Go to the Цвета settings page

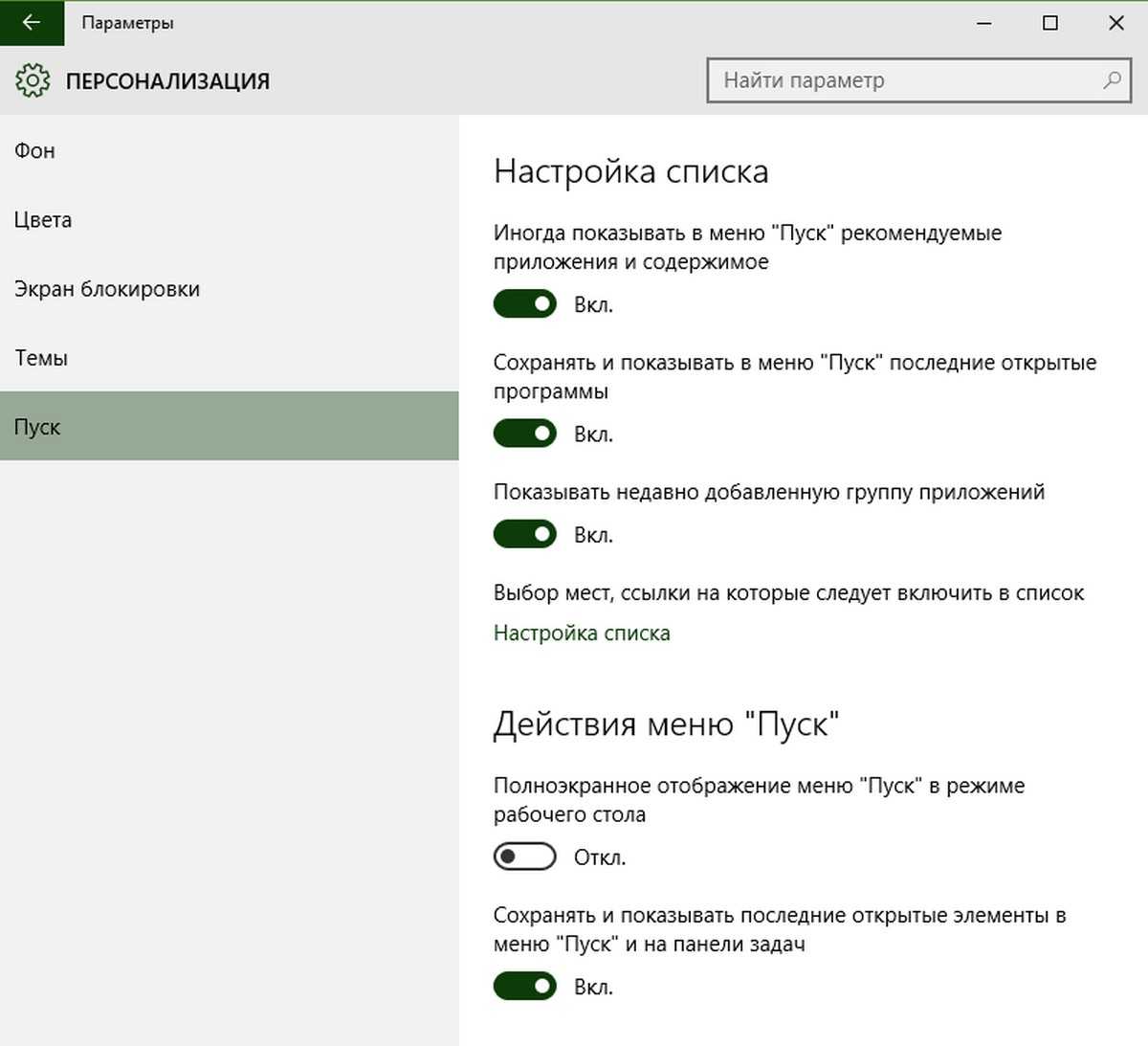(x=43, y=220)
